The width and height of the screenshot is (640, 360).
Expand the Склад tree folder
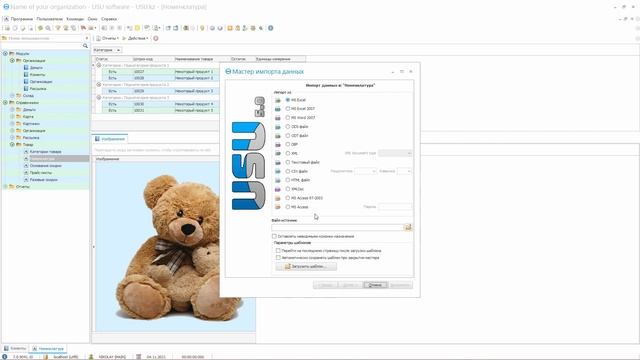click(12, 96)
